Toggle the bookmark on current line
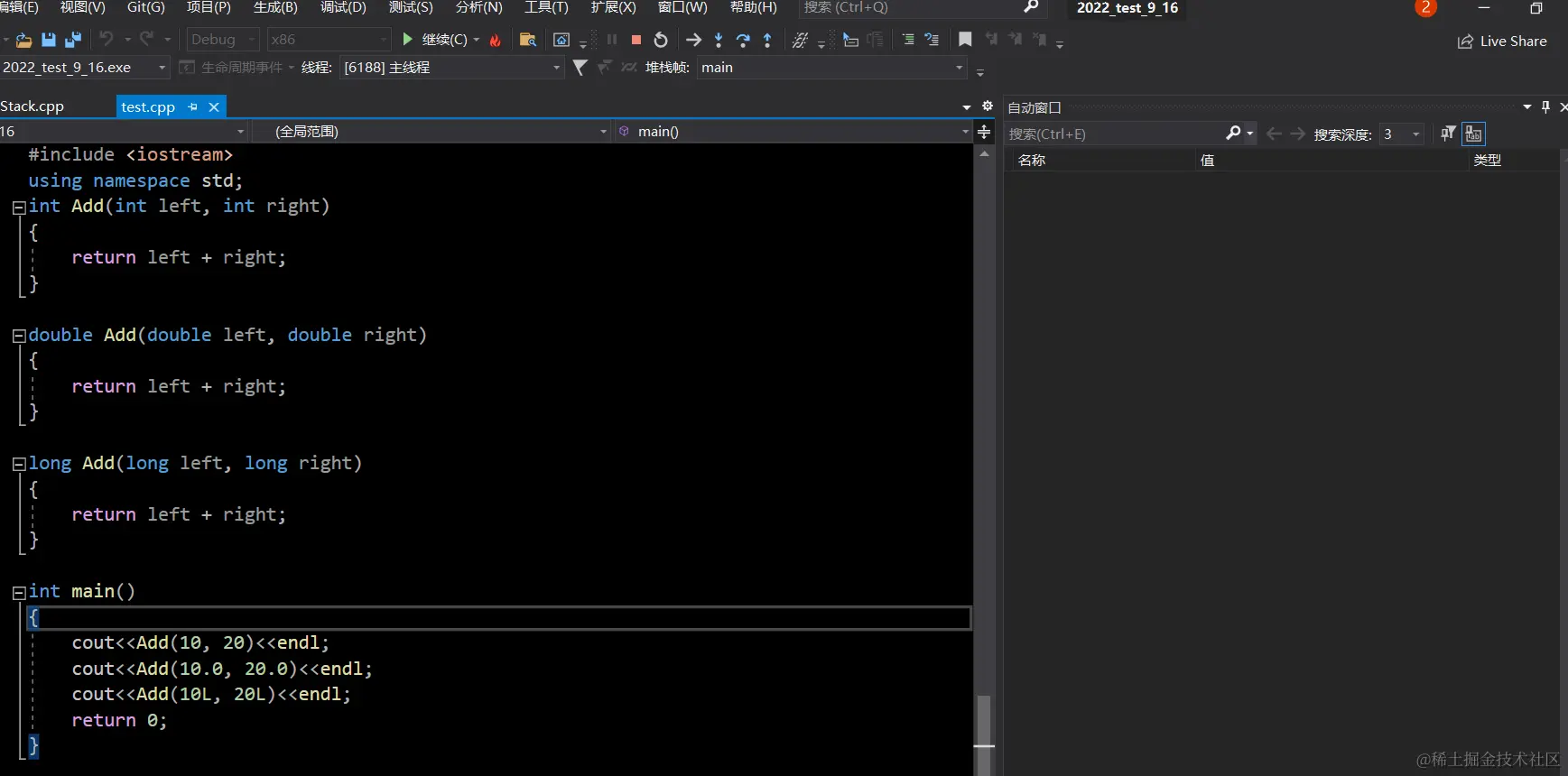 965,40
